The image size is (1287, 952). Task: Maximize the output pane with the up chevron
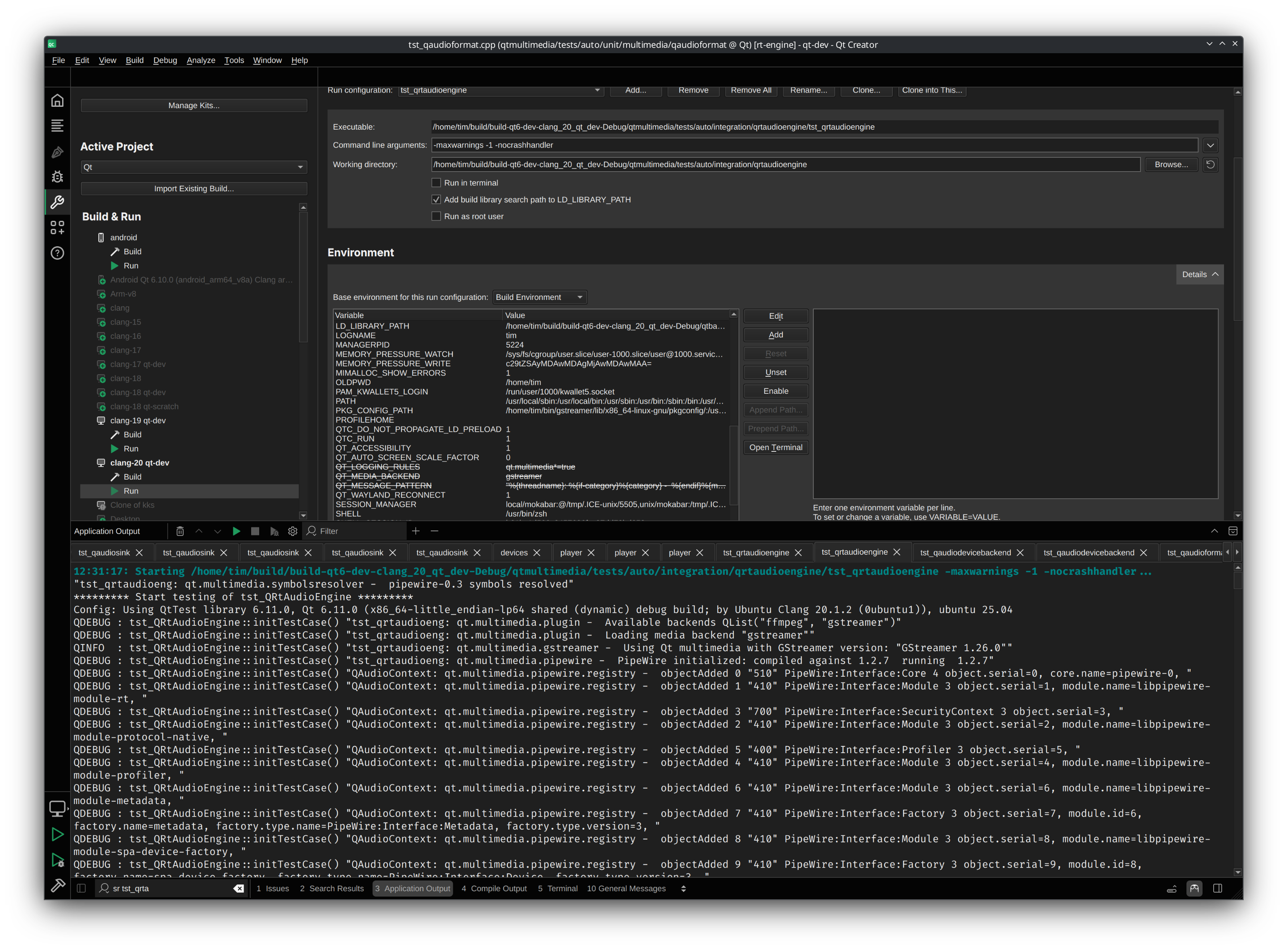(x=1214, y=531)
